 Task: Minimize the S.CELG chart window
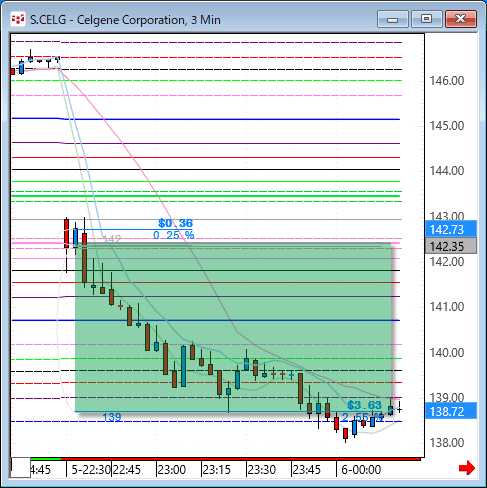point(393,19)
